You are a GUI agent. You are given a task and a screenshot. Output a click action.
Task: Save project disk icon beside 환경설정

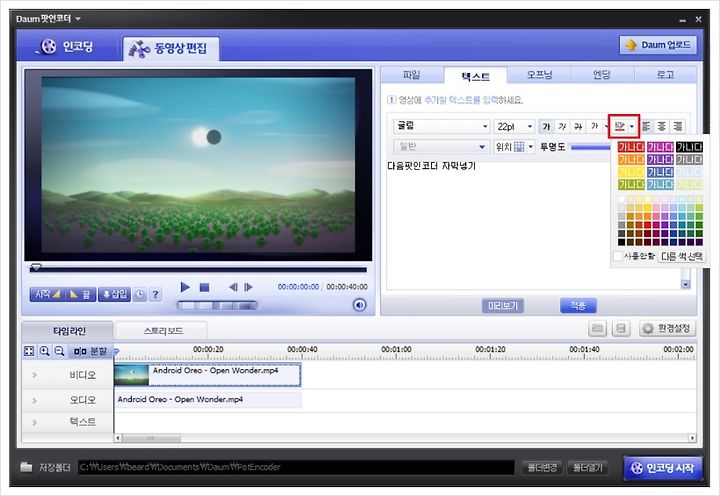tap(621, 328)
